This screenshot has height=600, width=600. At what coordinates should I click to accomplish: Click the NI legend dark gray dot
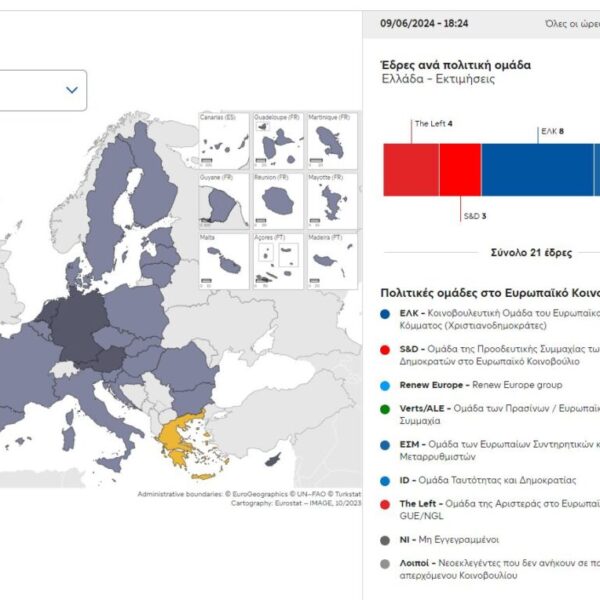(385, 540)
